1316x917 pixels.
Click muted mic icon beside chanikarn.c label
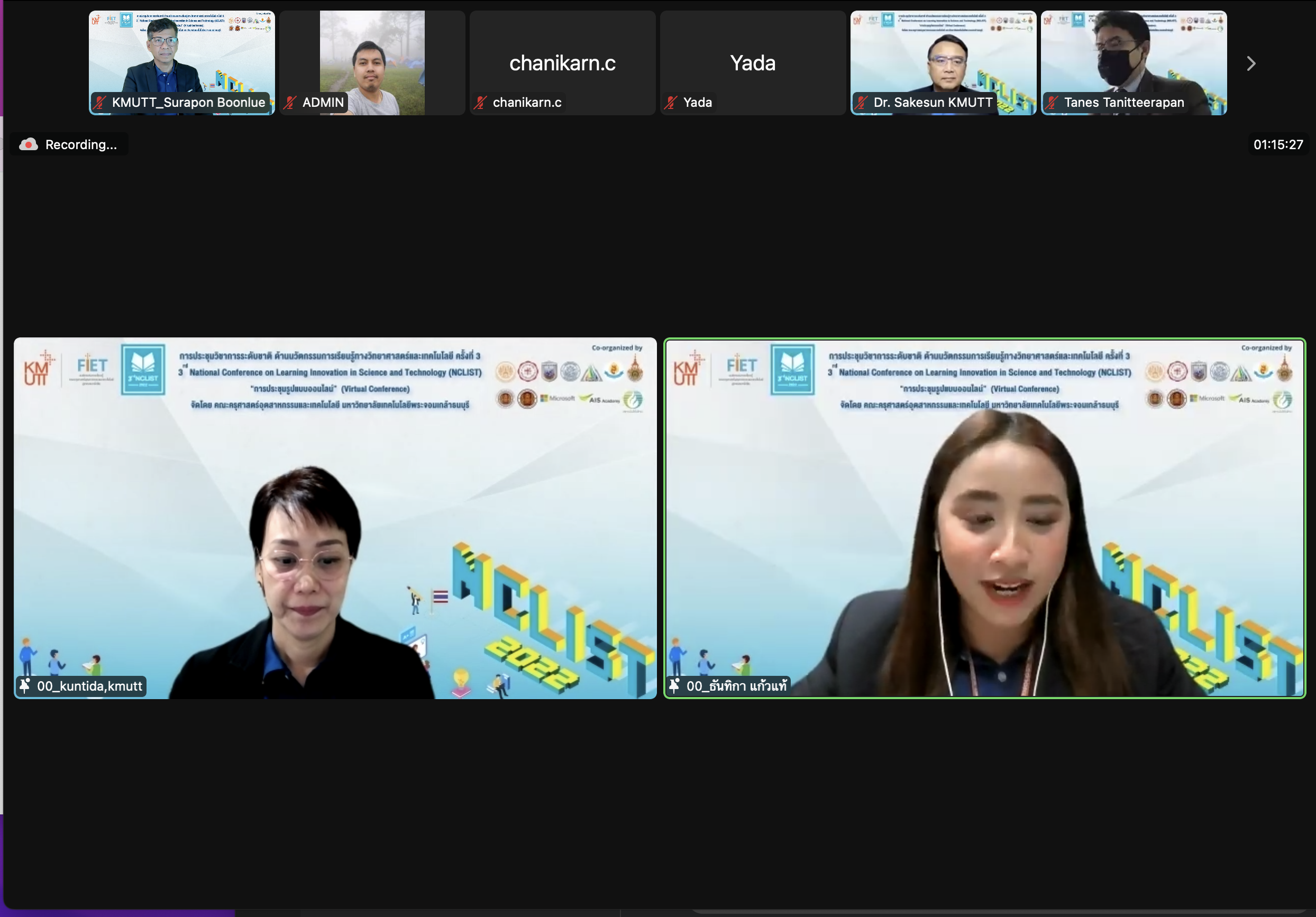[481, 103]
